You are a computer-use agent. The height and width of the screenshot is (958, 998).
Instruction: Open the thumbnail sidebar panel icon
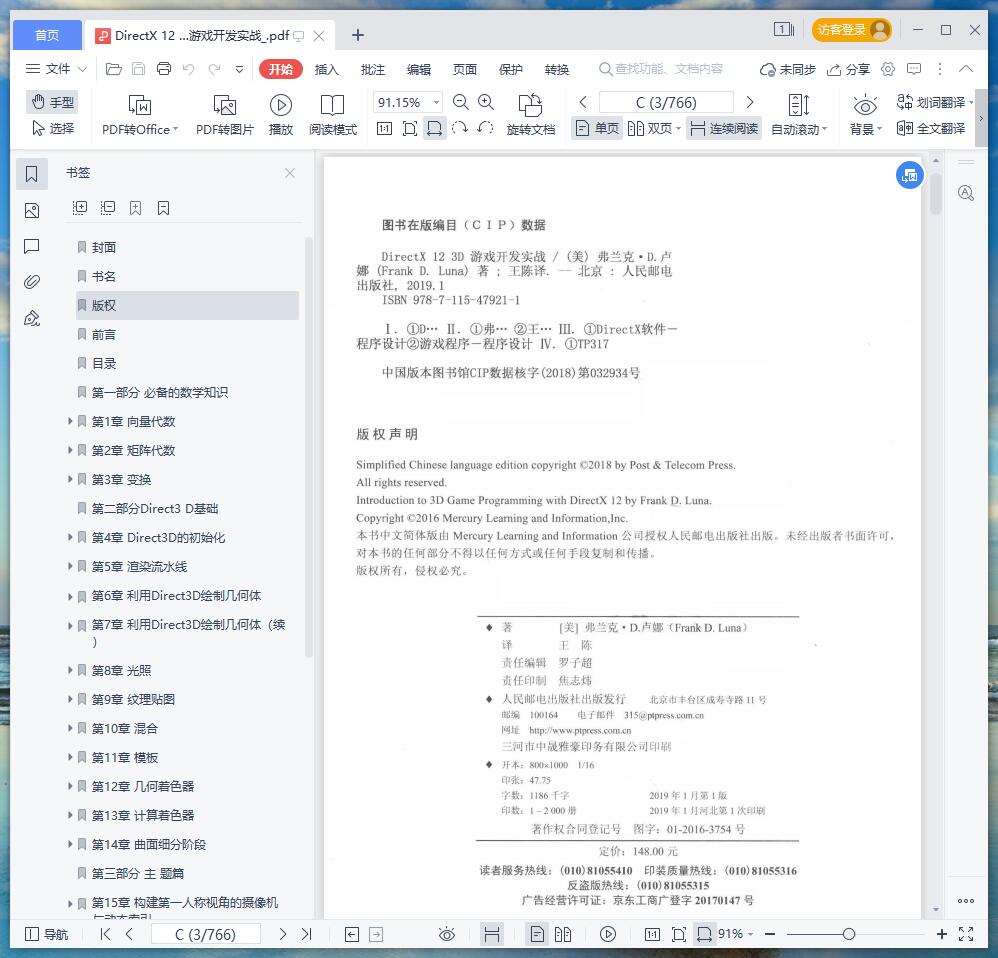pos(31,211)
